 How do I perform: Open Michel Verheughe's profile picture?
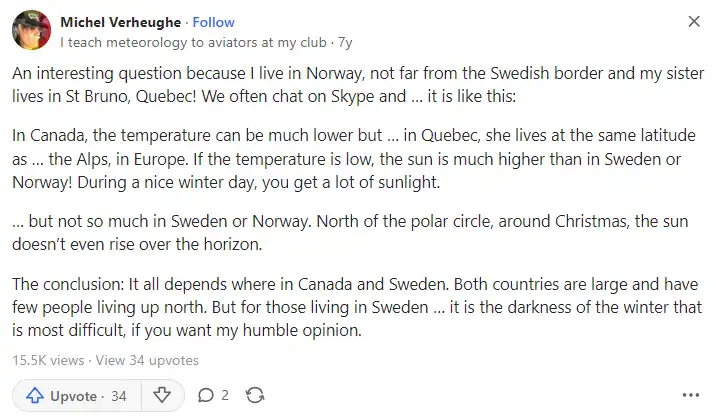click(32, 30)
